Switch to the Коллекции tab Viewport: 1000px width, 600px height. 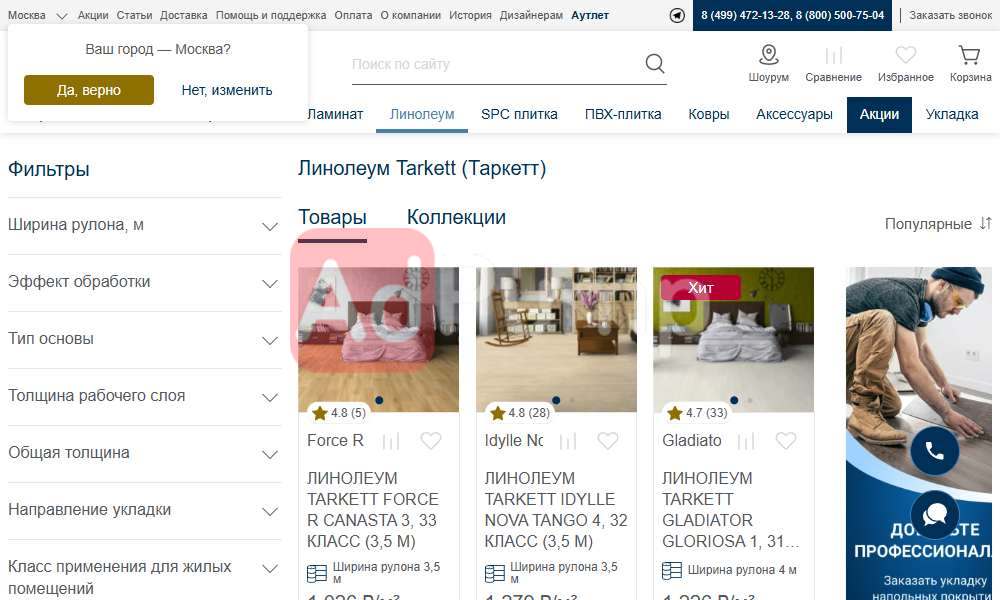(x=456, y=217)
